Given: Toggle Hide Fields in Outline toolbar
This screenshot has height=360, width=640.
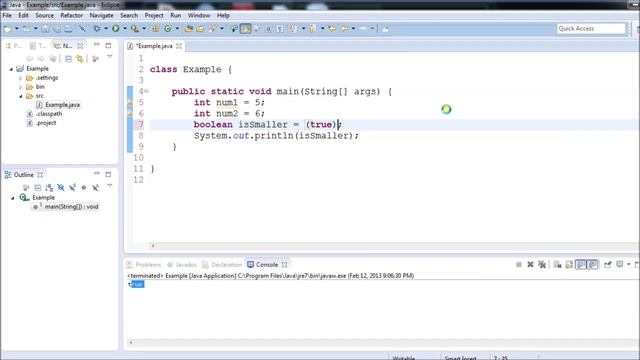Looking at the screenshot, I should (61, 188).
